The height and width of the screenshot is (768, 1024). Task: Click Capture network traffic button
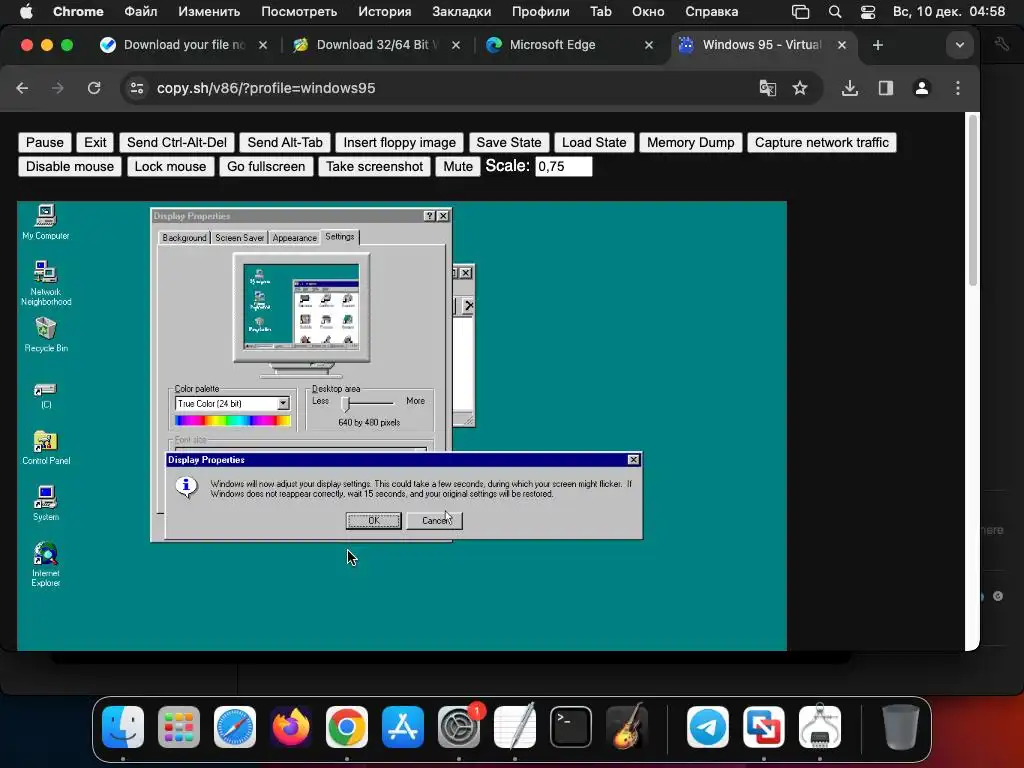pos(822,142)
